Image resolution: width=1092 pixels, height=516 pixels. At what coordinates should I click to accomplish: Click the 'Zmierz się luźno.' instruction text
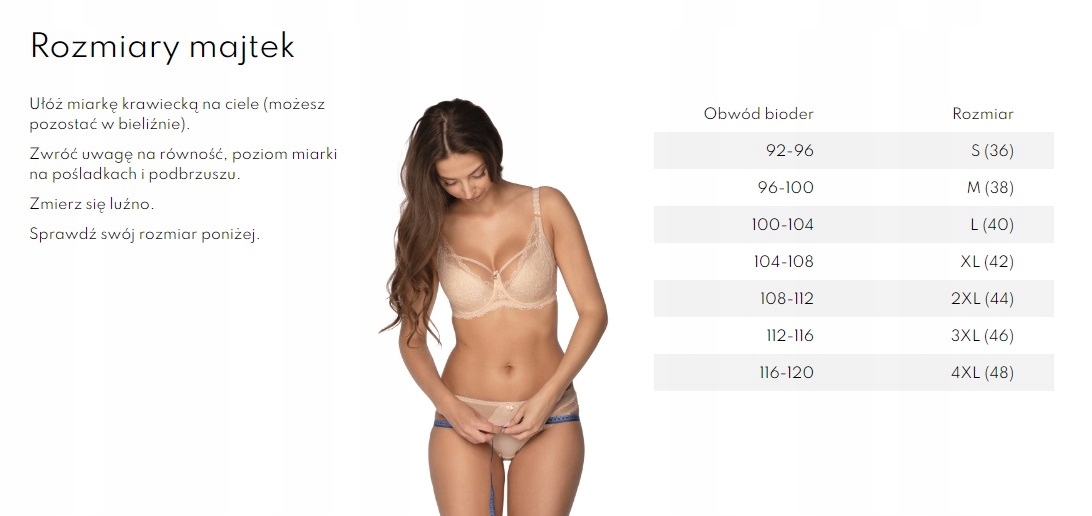click(92, 204)
